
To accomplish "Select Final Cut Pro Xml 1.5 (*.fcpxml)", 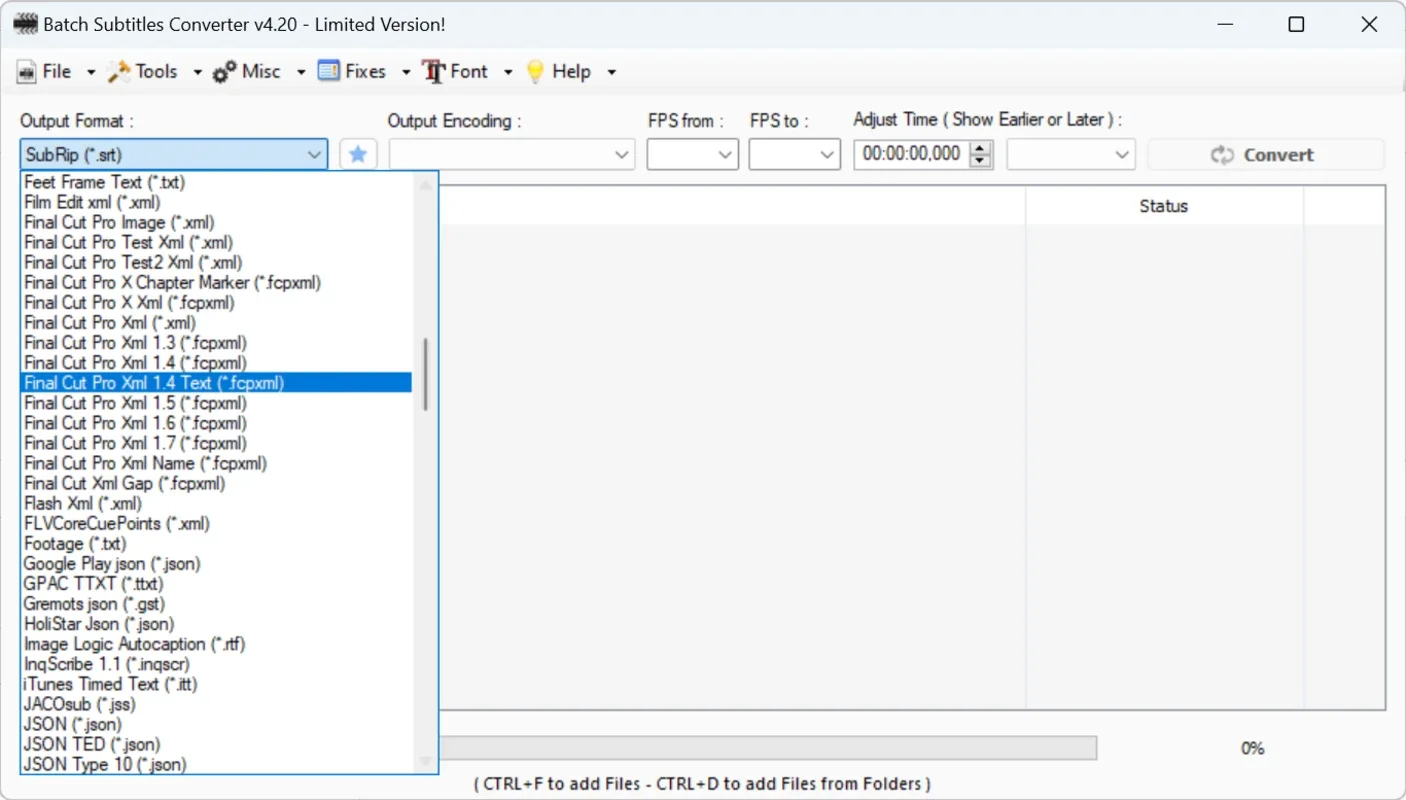I will coord(217,403).
